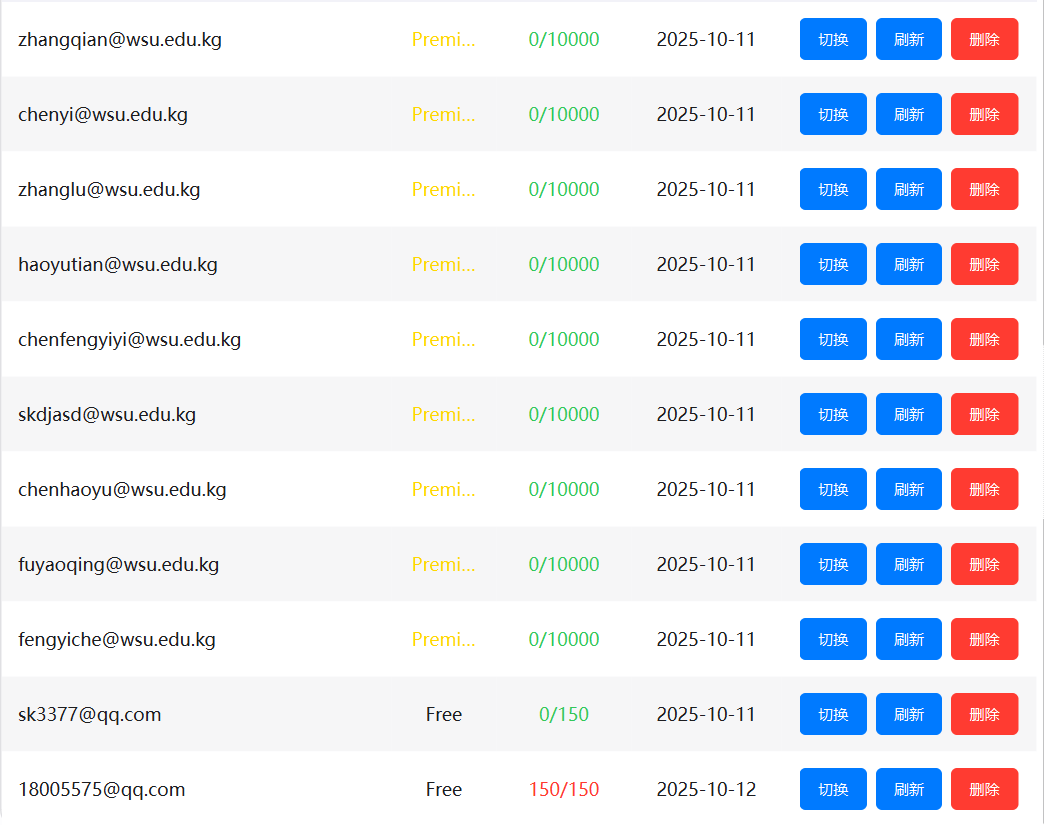Delete the fengyiche@wsu.edu.kg account
1044x825 pixels.
pos(984,639)
